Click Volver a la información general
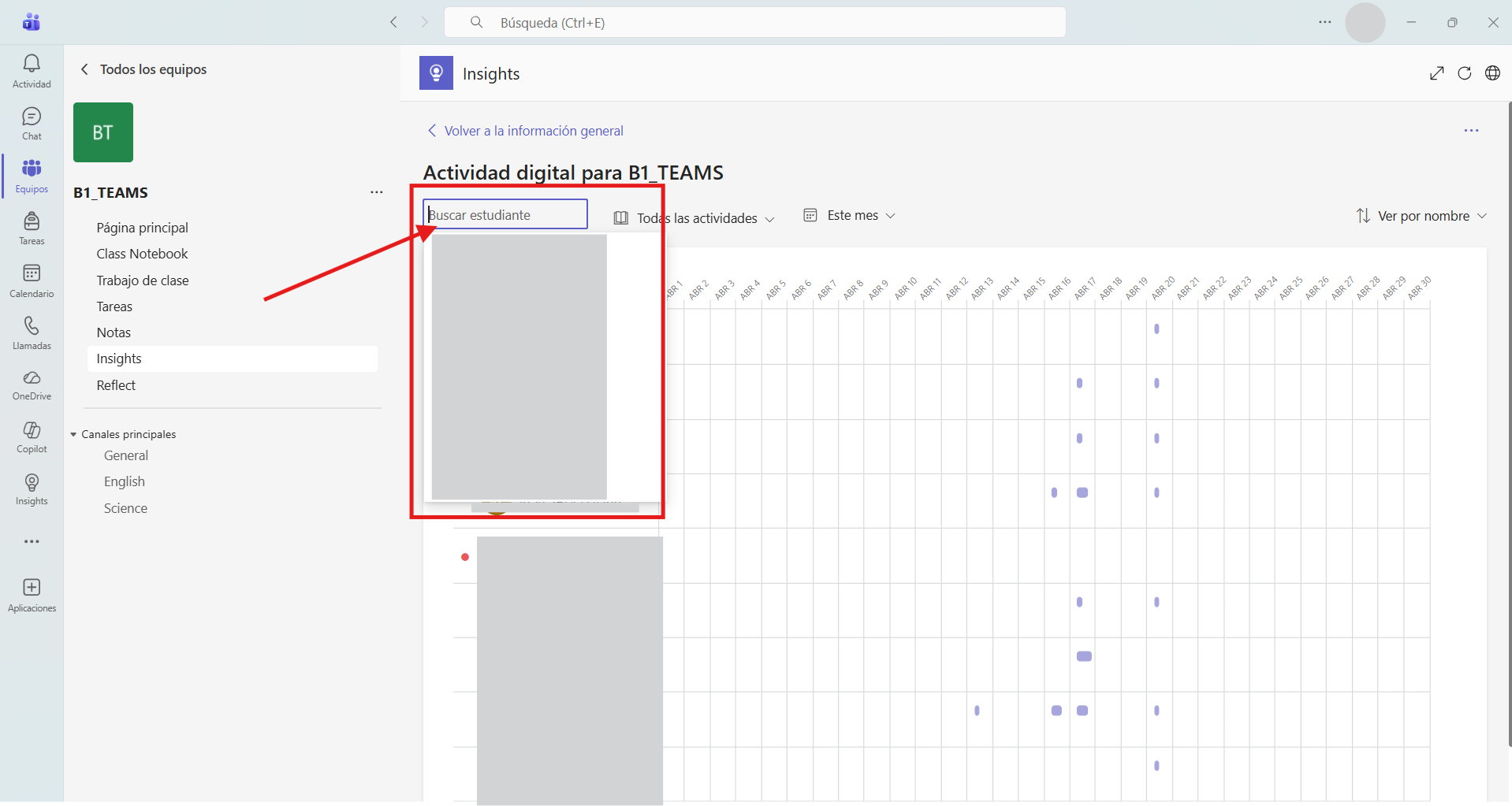This screenshot has width=1512, height=806. point(525,131)
